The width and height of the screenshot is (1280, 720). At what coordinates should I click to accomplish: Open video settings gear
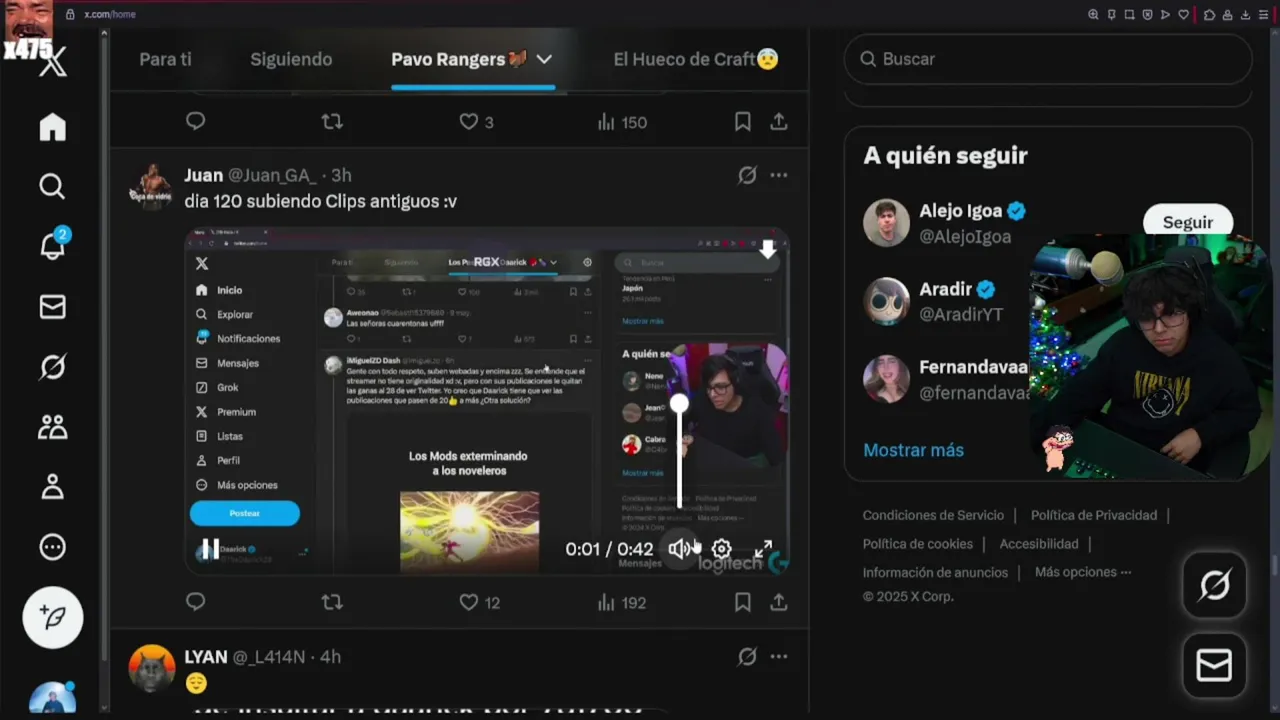pyautogui.click(x=721, y=548)
